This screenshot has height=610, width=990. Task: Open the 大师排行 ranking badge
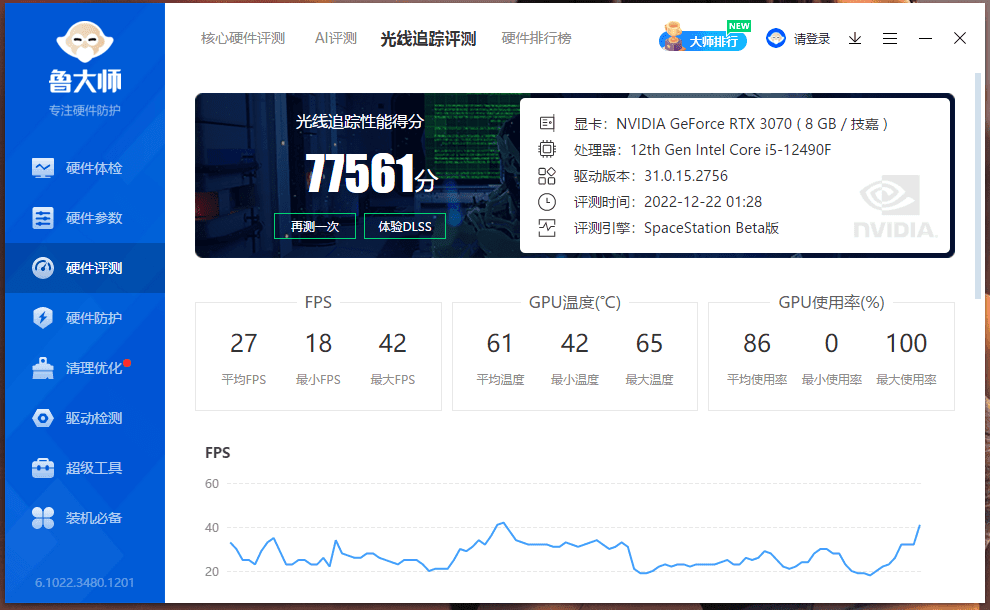[705, 37]
